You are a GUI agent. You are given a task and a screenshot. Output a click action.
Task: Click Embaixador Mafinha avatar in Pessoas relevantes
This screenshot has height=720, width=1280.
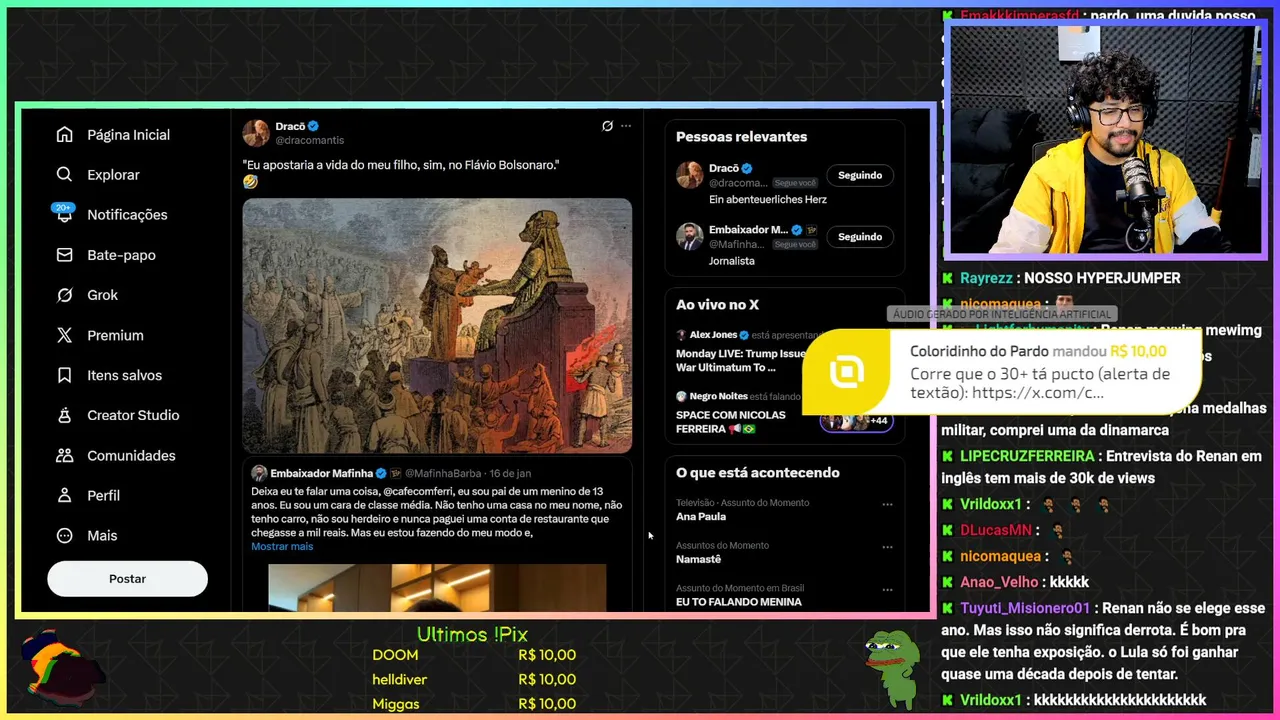pos(690,237)
